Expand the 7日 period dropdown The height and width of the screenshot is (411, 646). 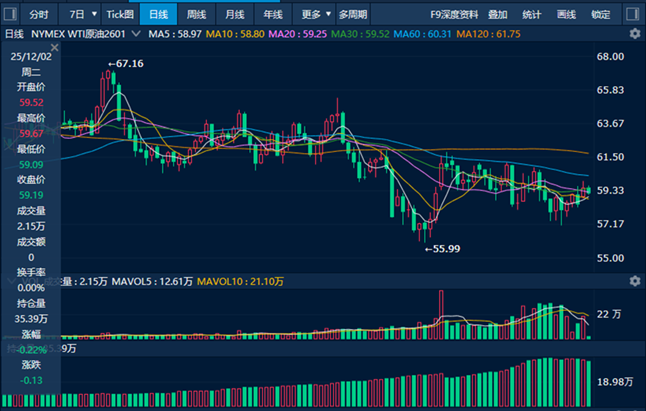(83, 15)
